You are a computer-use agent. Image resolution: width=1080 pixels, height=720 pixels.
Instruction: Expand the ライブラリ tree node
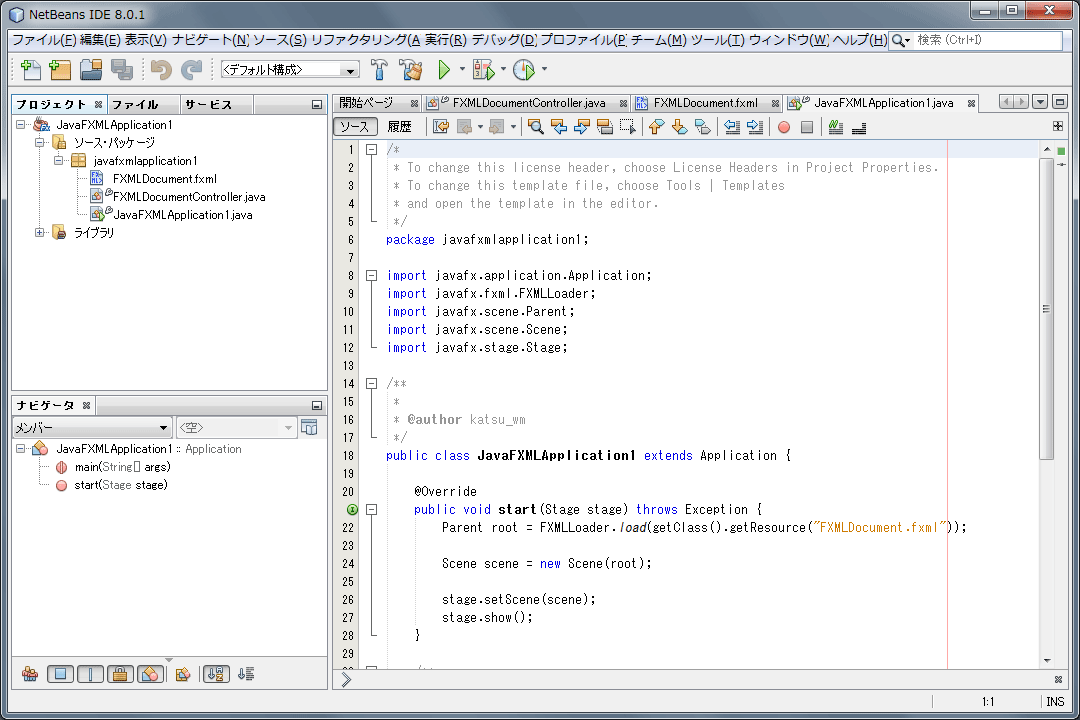(40, 233)
